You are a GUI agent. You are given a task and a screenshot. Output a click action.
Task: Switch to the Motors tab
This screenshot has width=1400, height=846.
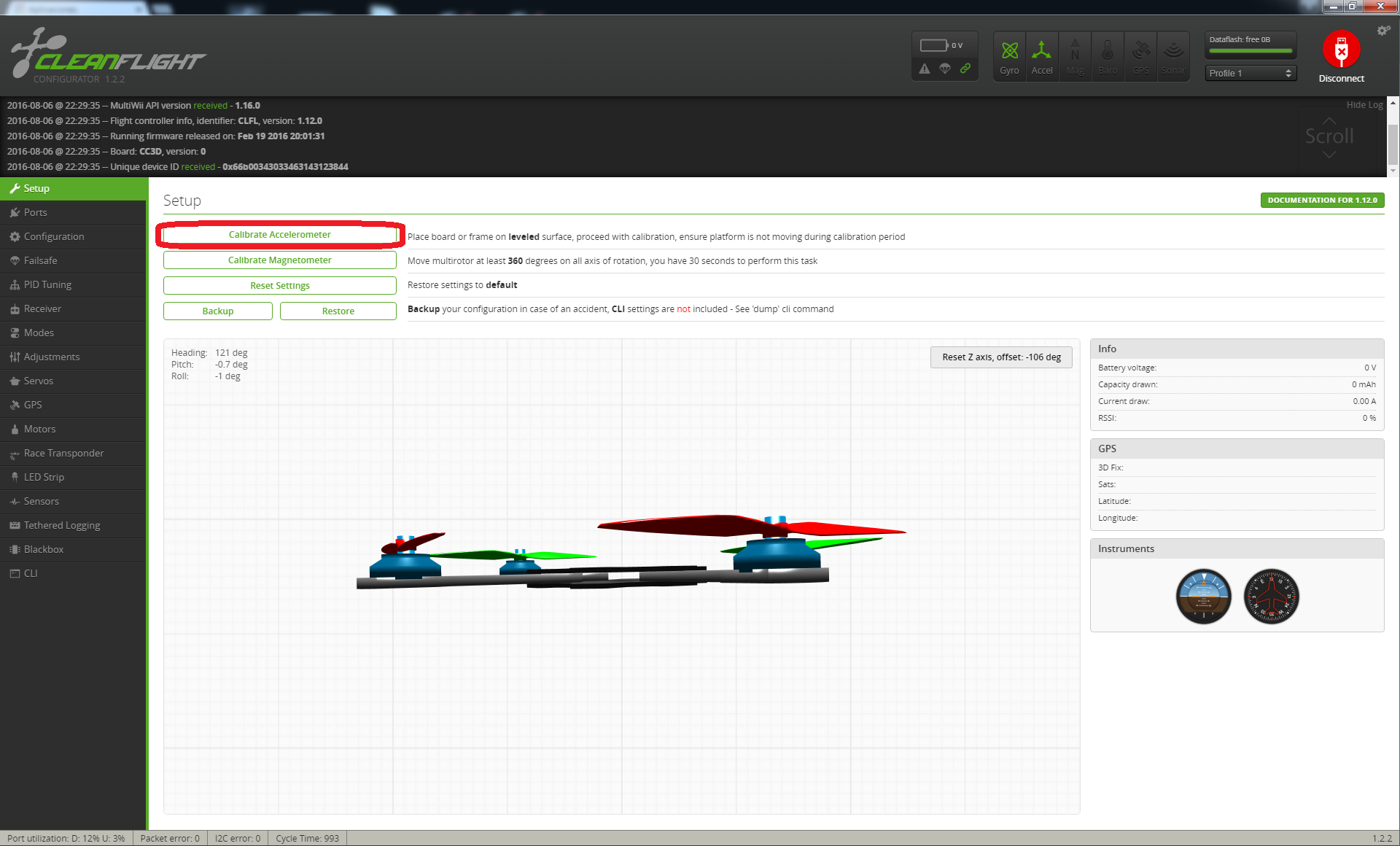pos(39,429)
